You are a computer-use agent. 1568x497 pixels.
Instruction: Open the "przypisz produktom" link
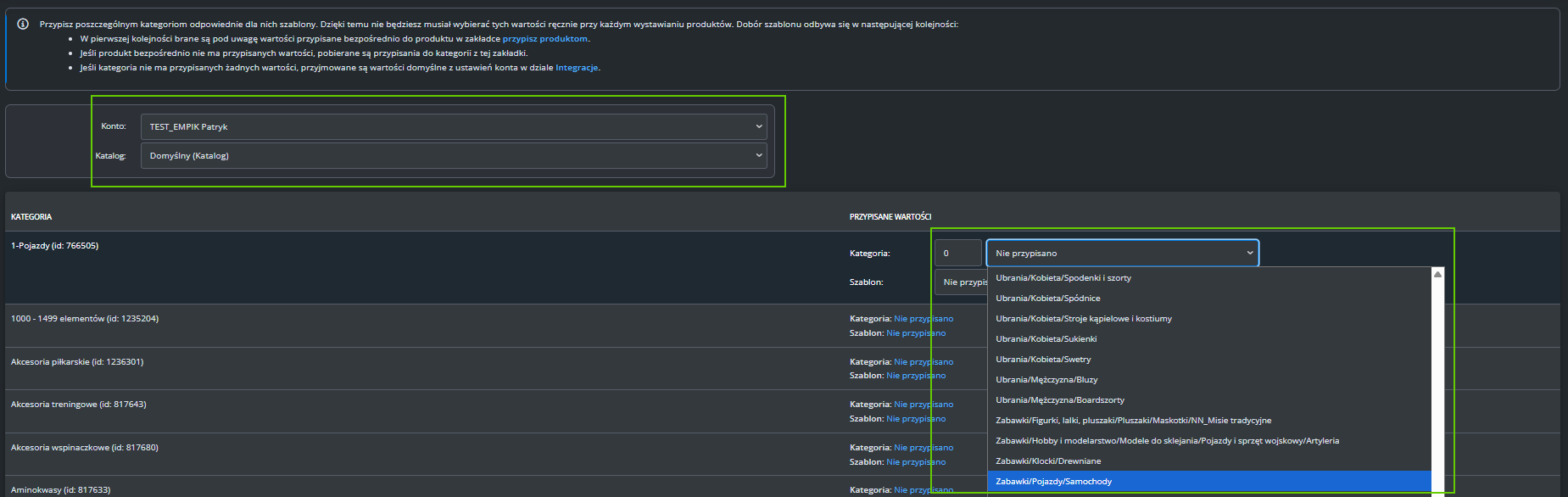[544, 38]
